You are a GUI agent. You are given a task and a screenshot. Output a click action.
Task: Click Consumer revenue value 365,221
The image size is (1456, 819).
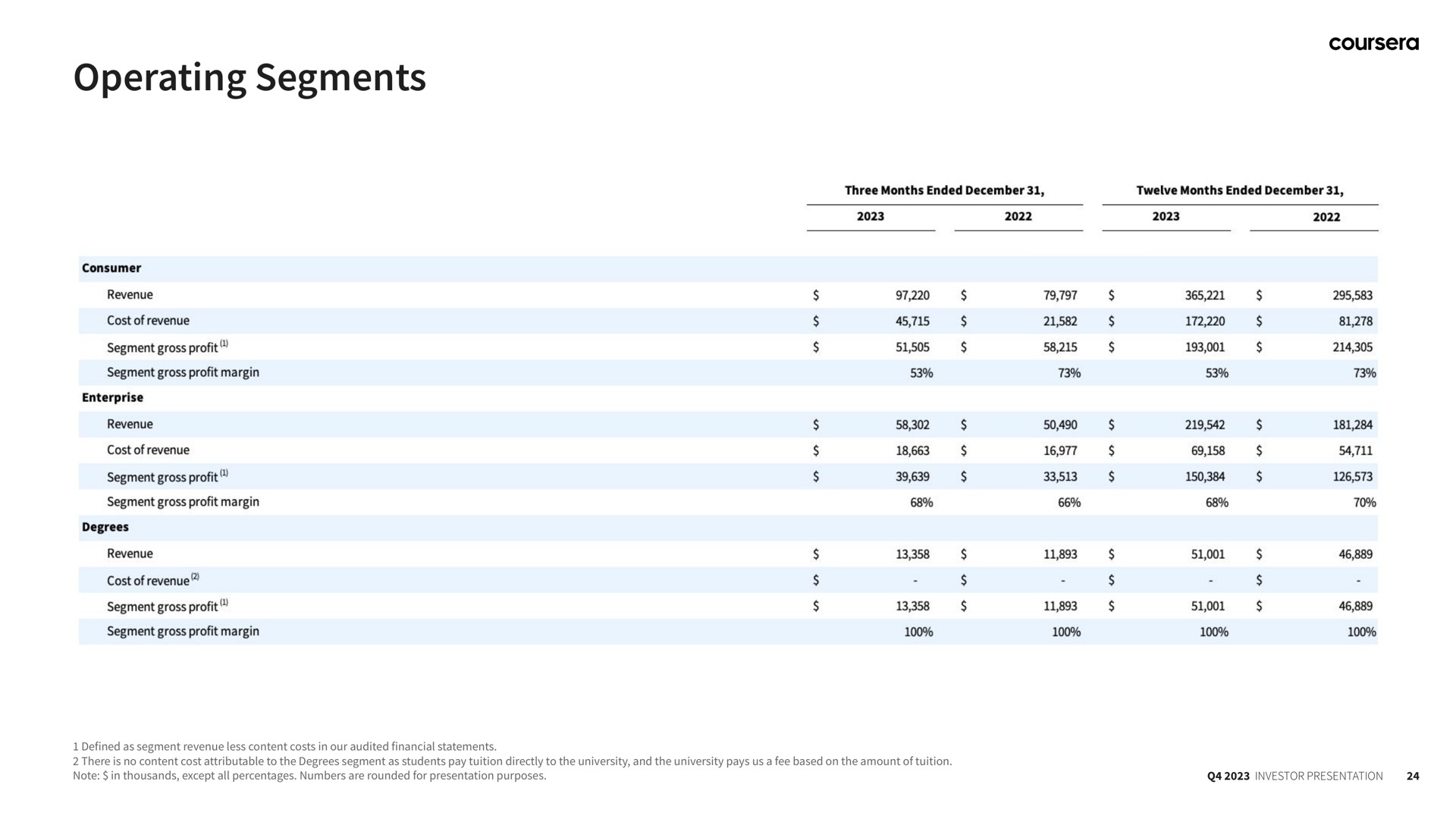[1205, 295]
